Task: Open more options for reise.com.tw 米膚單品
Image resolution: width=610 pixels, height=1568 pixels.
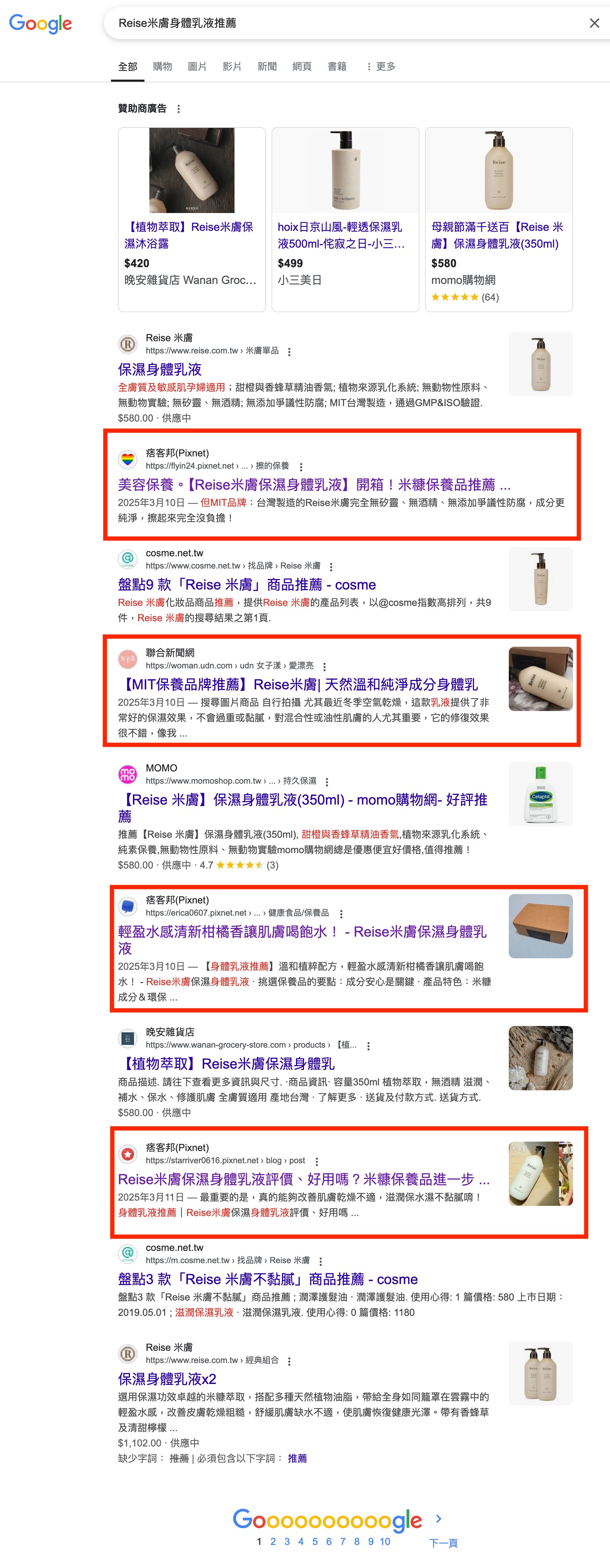Action: coord(289,352)
